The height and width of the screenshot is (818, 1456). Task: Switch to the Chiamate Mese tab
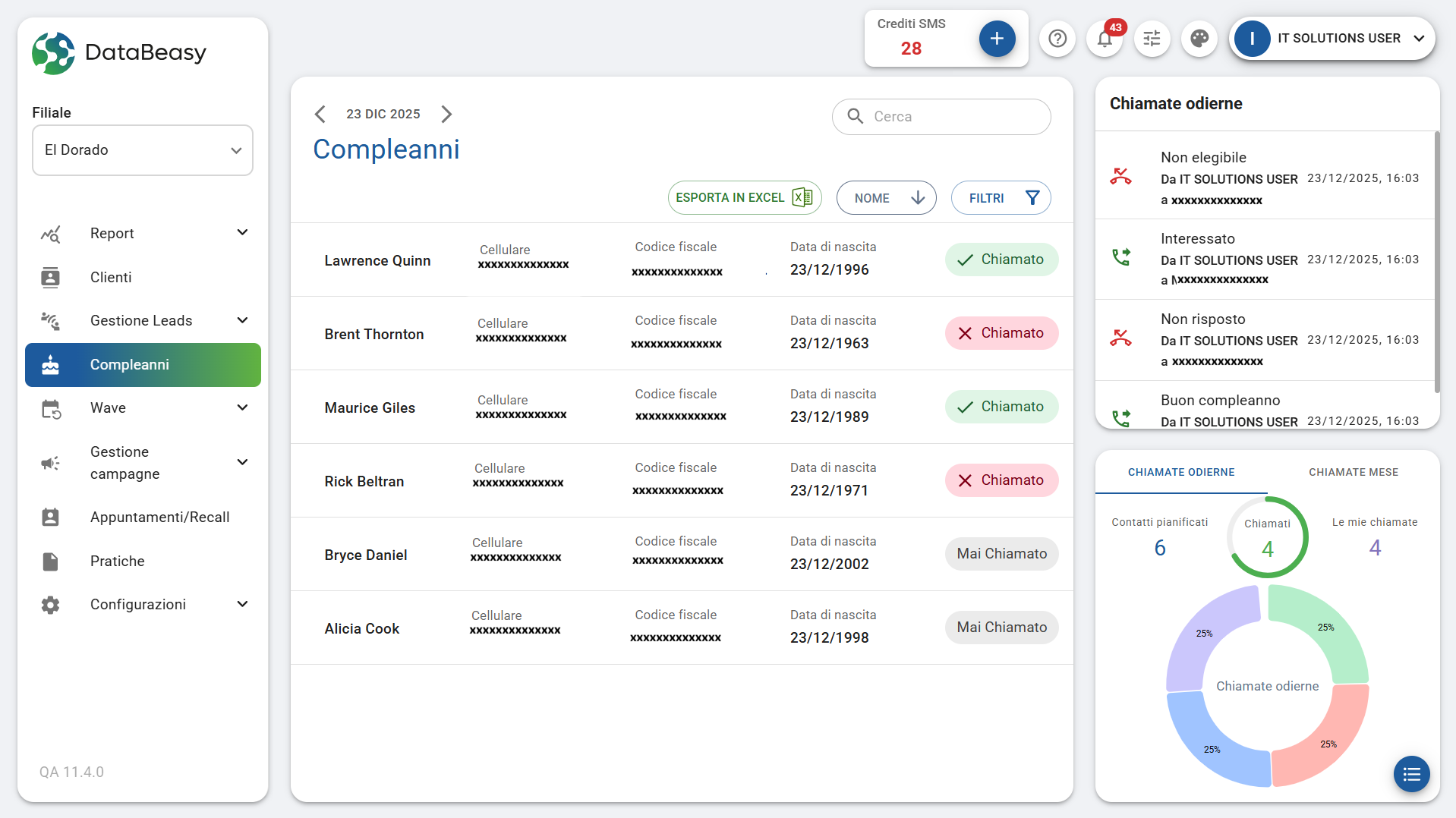(1353, 472)
